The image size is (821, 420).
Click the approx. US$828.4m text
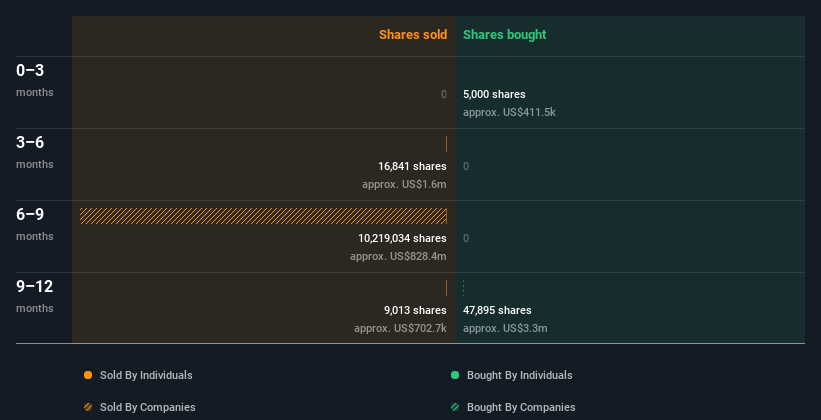point(398,257)
